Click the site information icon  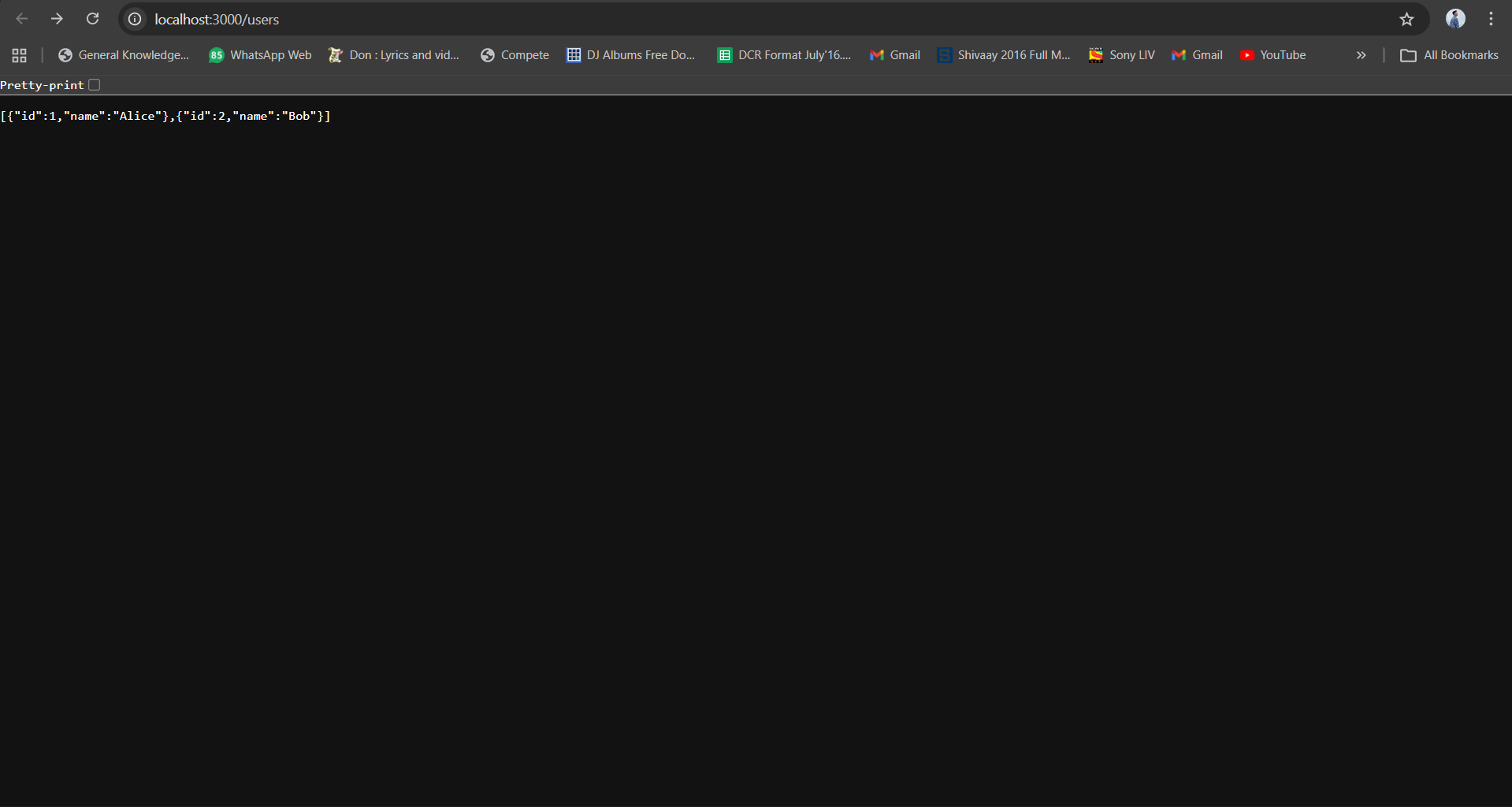(134, 19)
